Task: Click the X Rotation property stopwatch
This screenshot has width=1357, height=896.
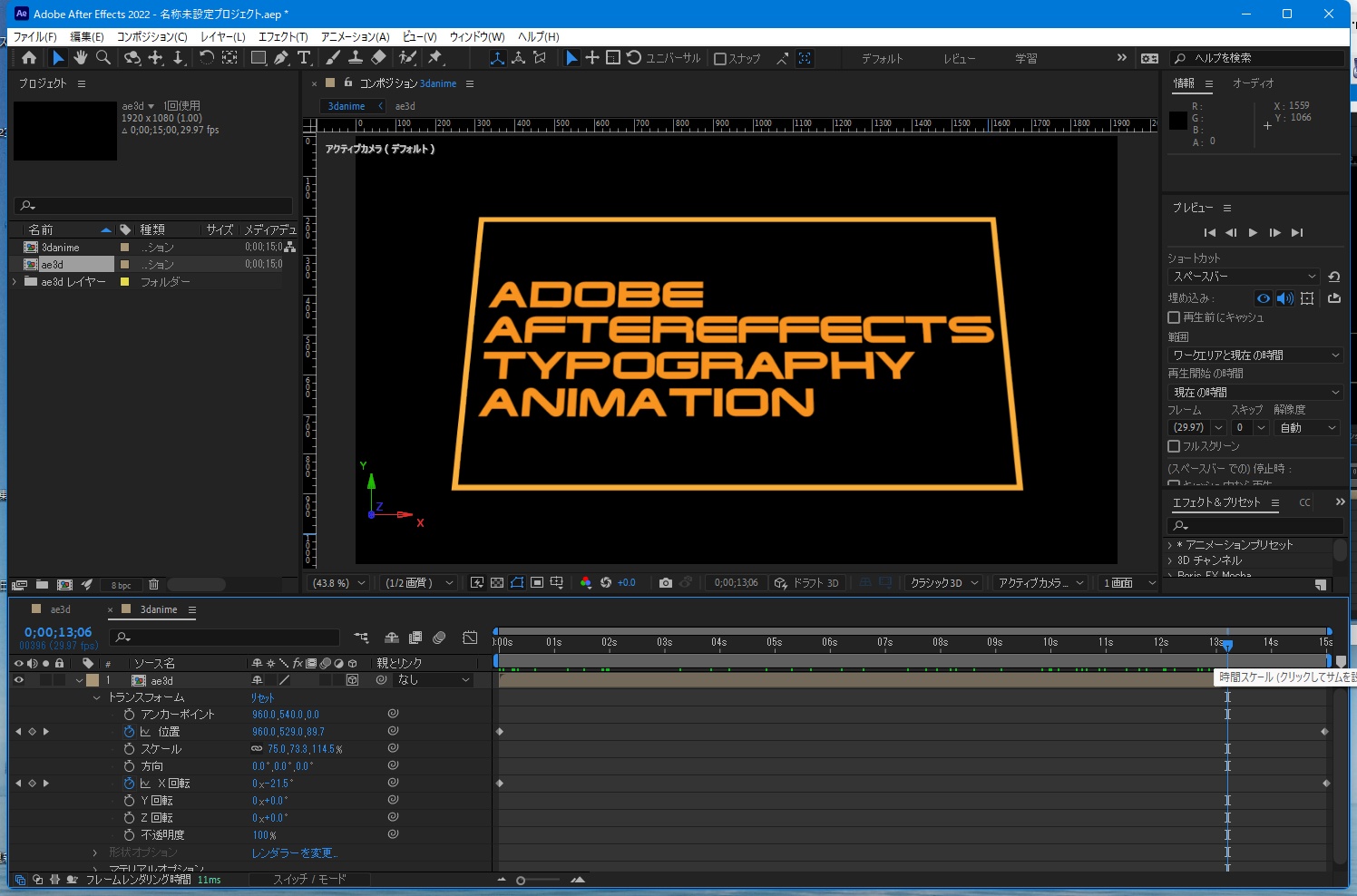Action: click(x=129, y=784)
